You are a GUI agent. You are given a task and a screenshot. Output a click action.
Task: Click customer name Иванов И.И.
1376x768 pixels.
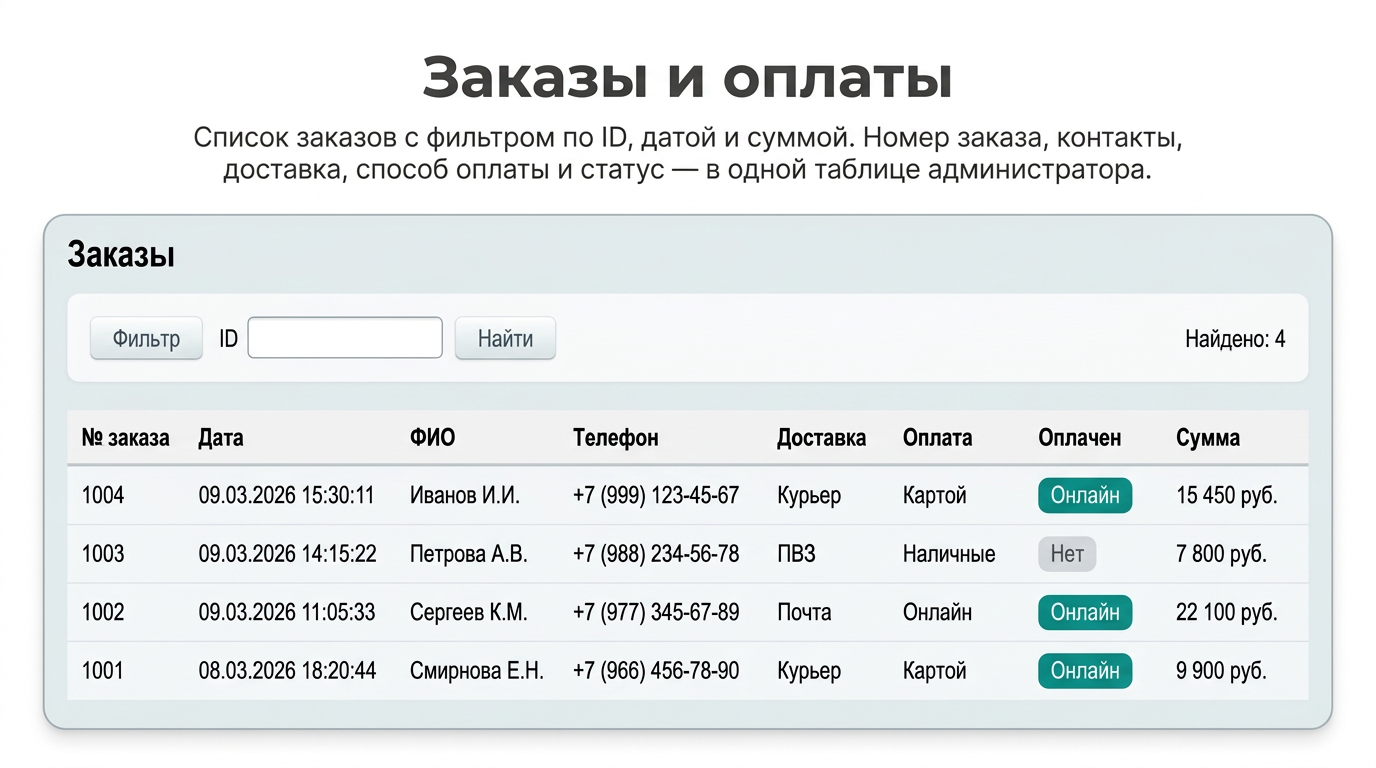pos(465,495)
